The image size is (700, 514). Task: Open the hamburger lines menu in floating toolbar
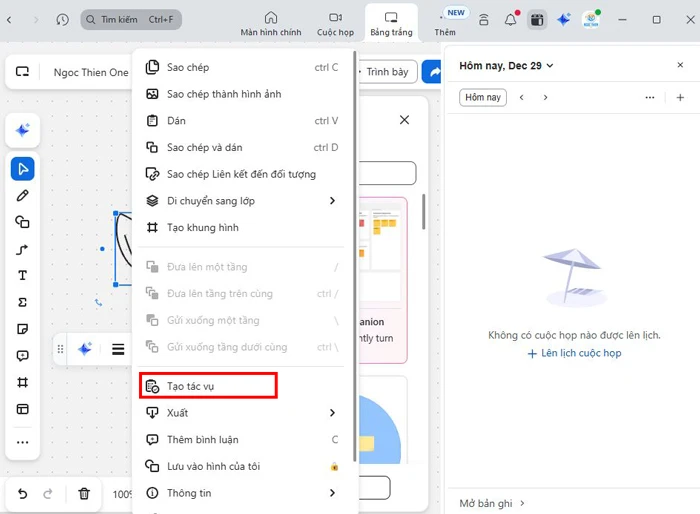pyautogui.click(x=118, y=349)
